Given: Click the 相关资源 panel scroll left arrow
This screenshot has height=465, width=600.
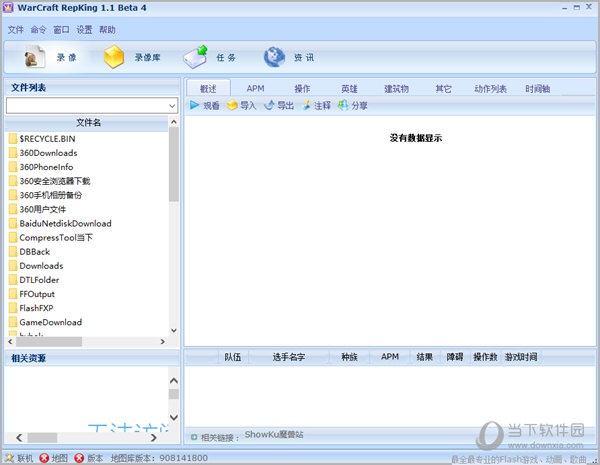Looking at the screenshot, I should (x=19, y=437).
